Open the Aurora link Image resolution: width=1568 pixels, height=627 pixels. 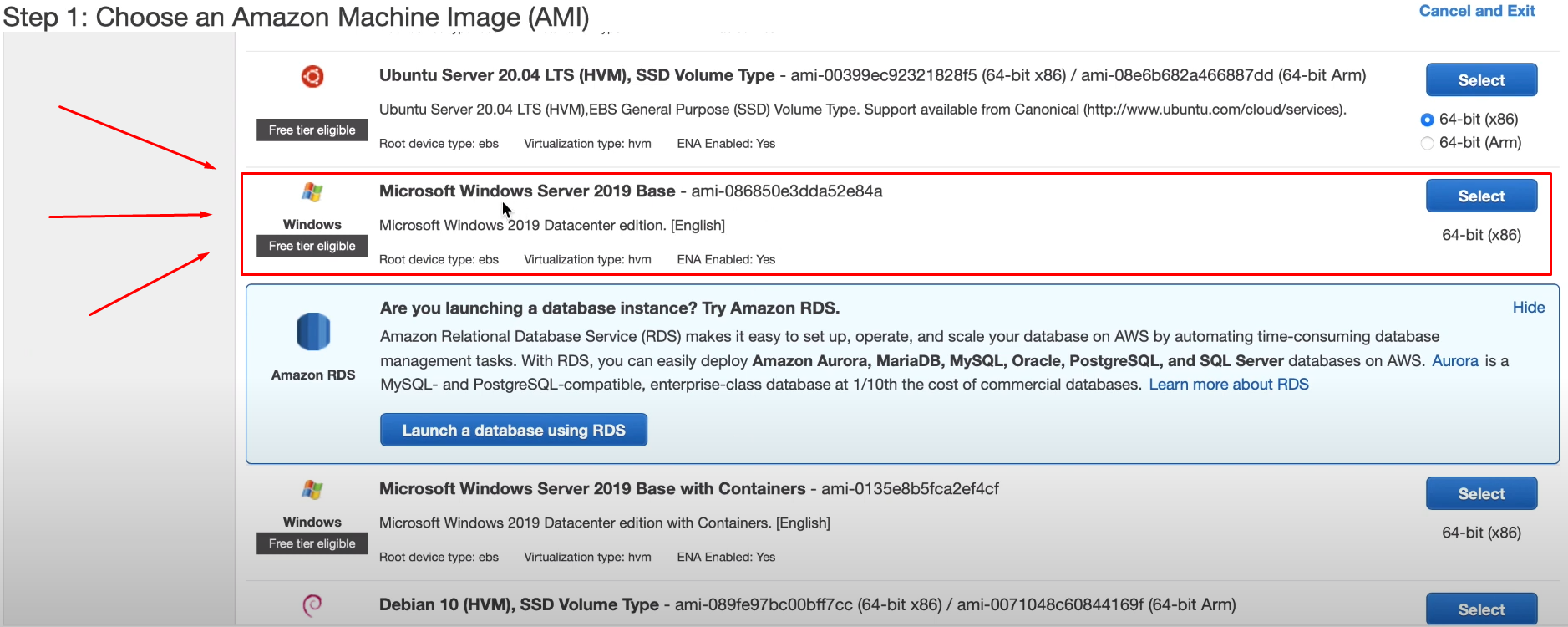tap(1454, 361)
